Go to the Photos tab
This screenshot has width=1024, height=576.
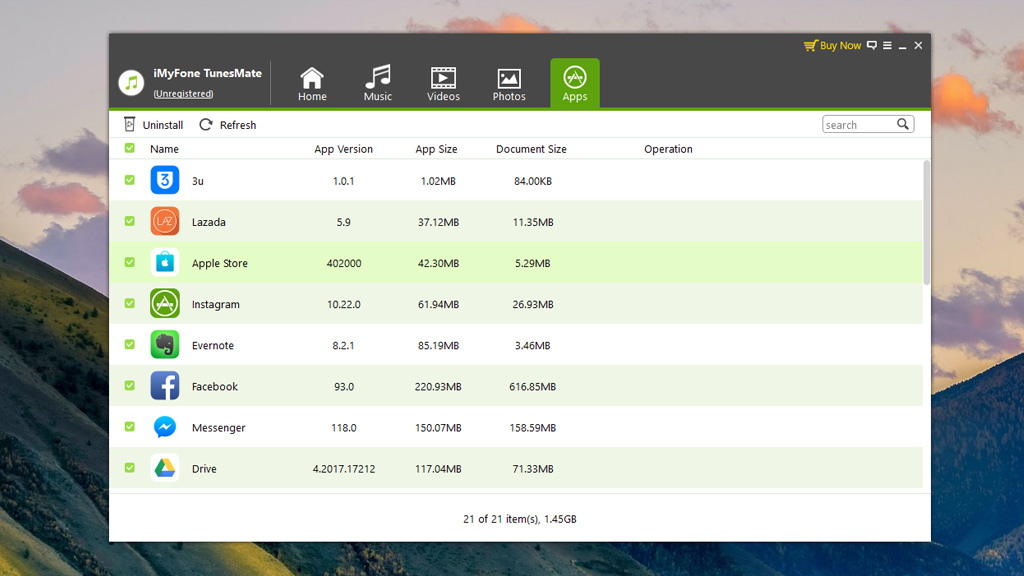pyautogui.click(x=509, y=84)
